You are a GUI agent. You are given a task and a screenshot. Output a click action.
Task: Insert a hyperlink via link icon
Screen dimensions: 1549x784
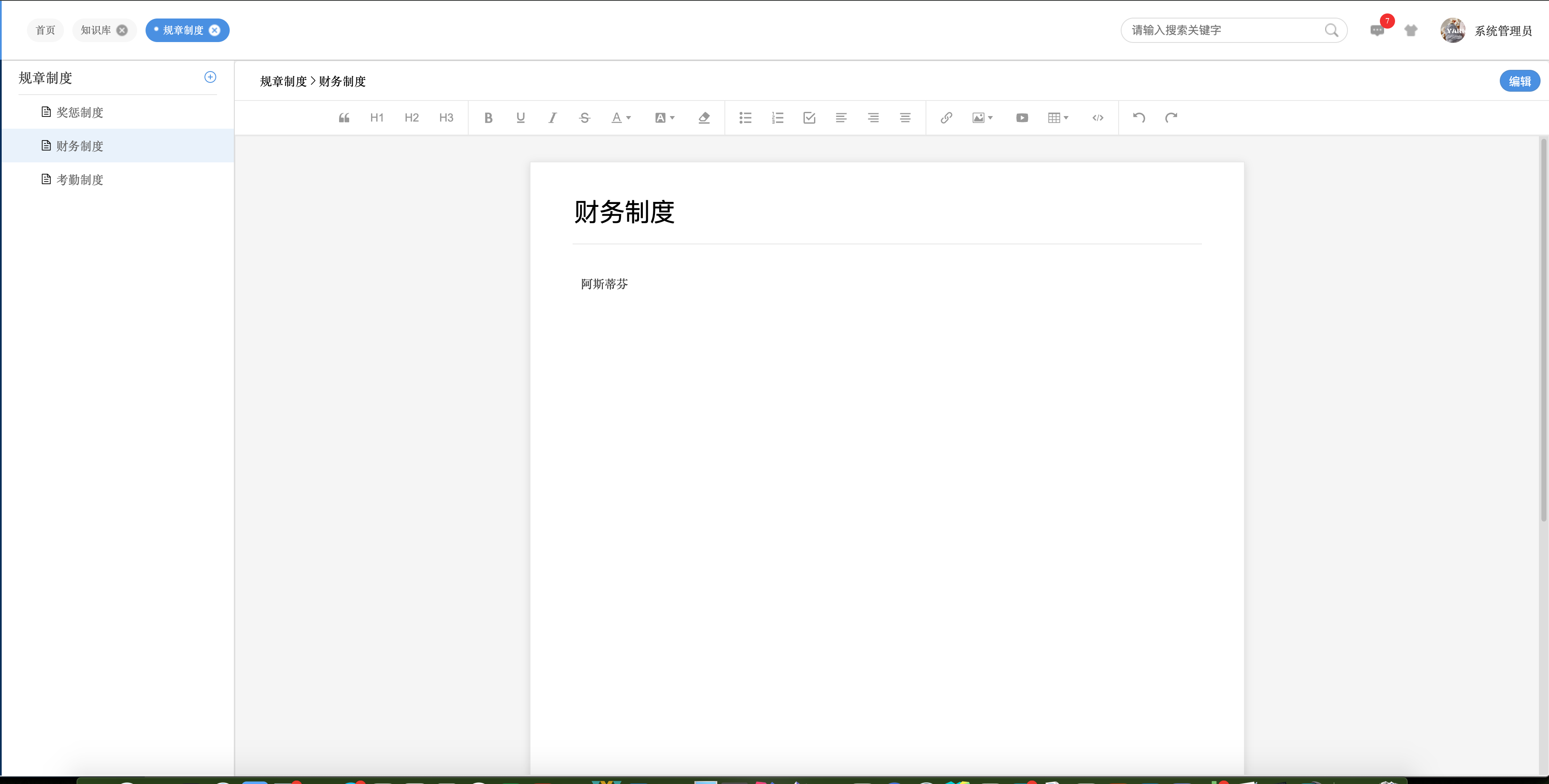pyautogui.click(x=946, y=118)
